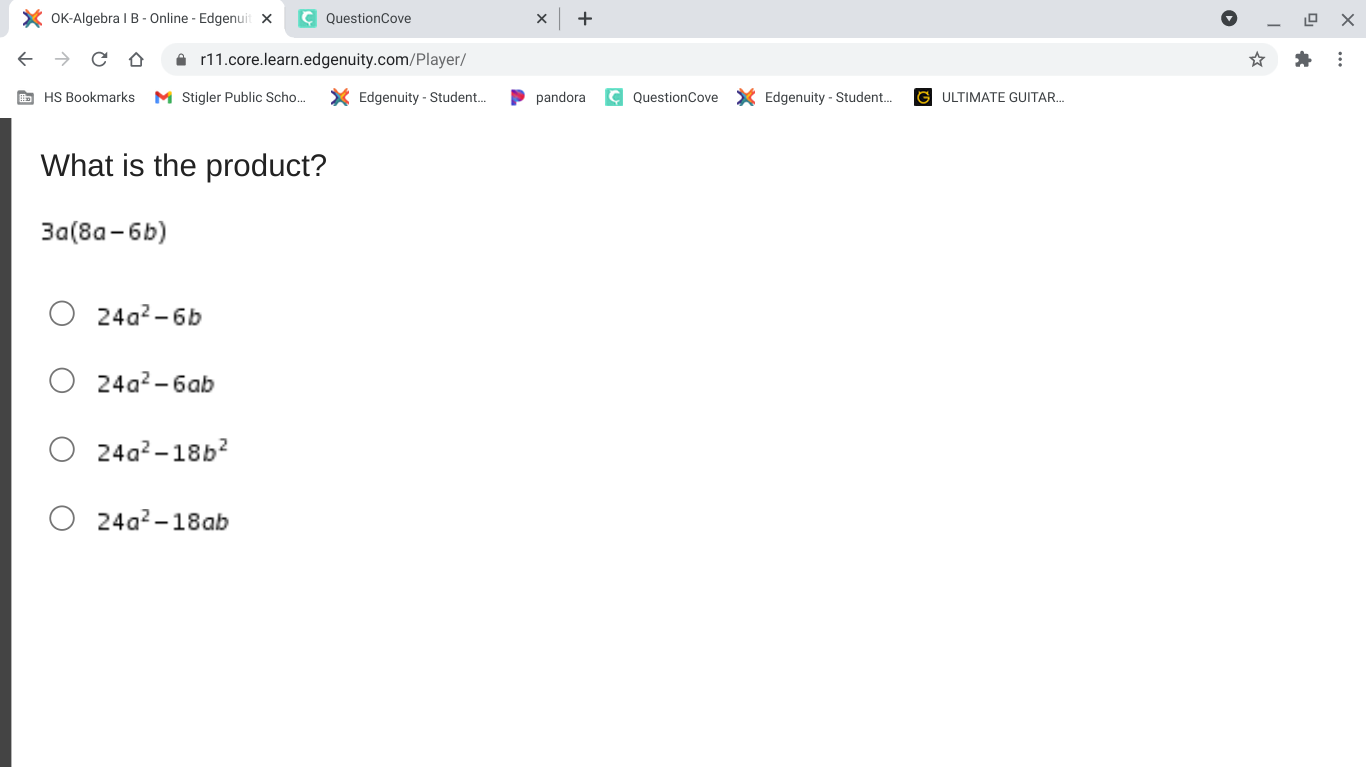Open the pandora bookmark

click(x=548, y=97)
